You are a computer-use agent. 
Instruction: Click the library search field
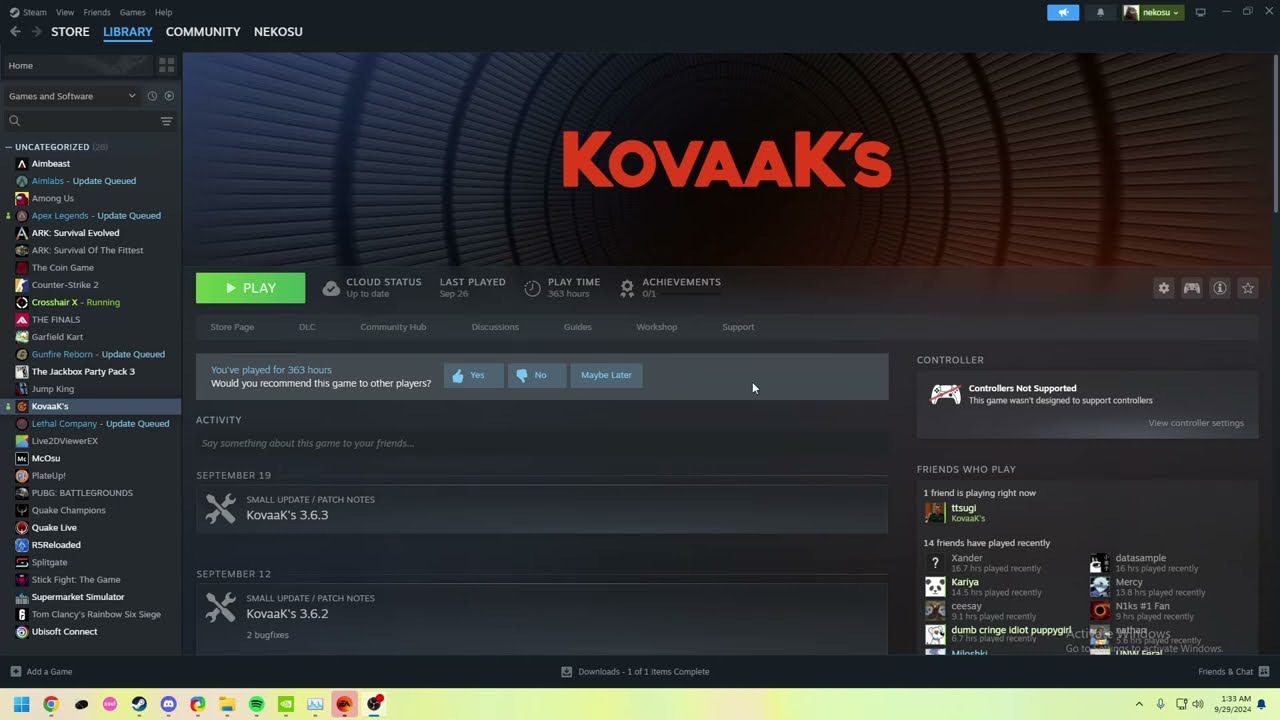click(x=82, y=121)
